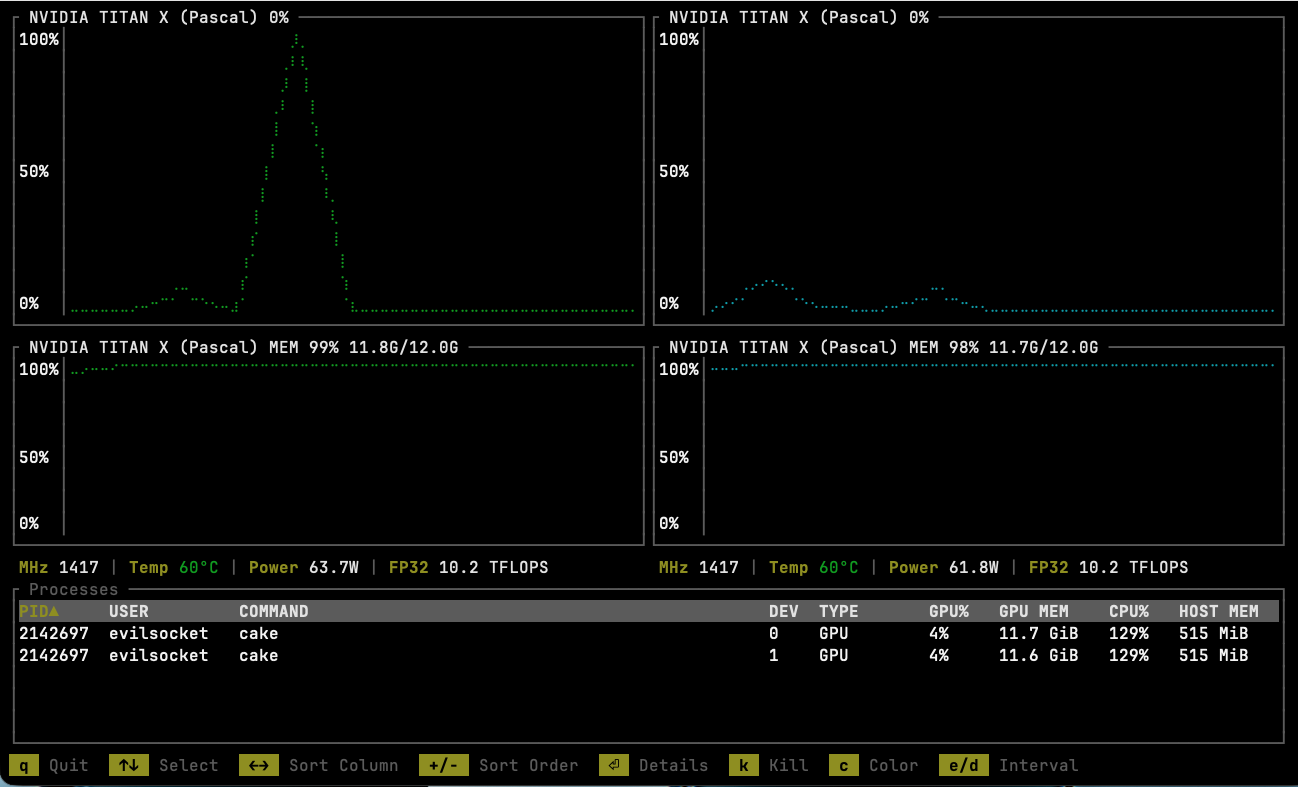Click the up/down arrows Select icon
Viewport: 1298px width, 787px height.
(130, 765)
